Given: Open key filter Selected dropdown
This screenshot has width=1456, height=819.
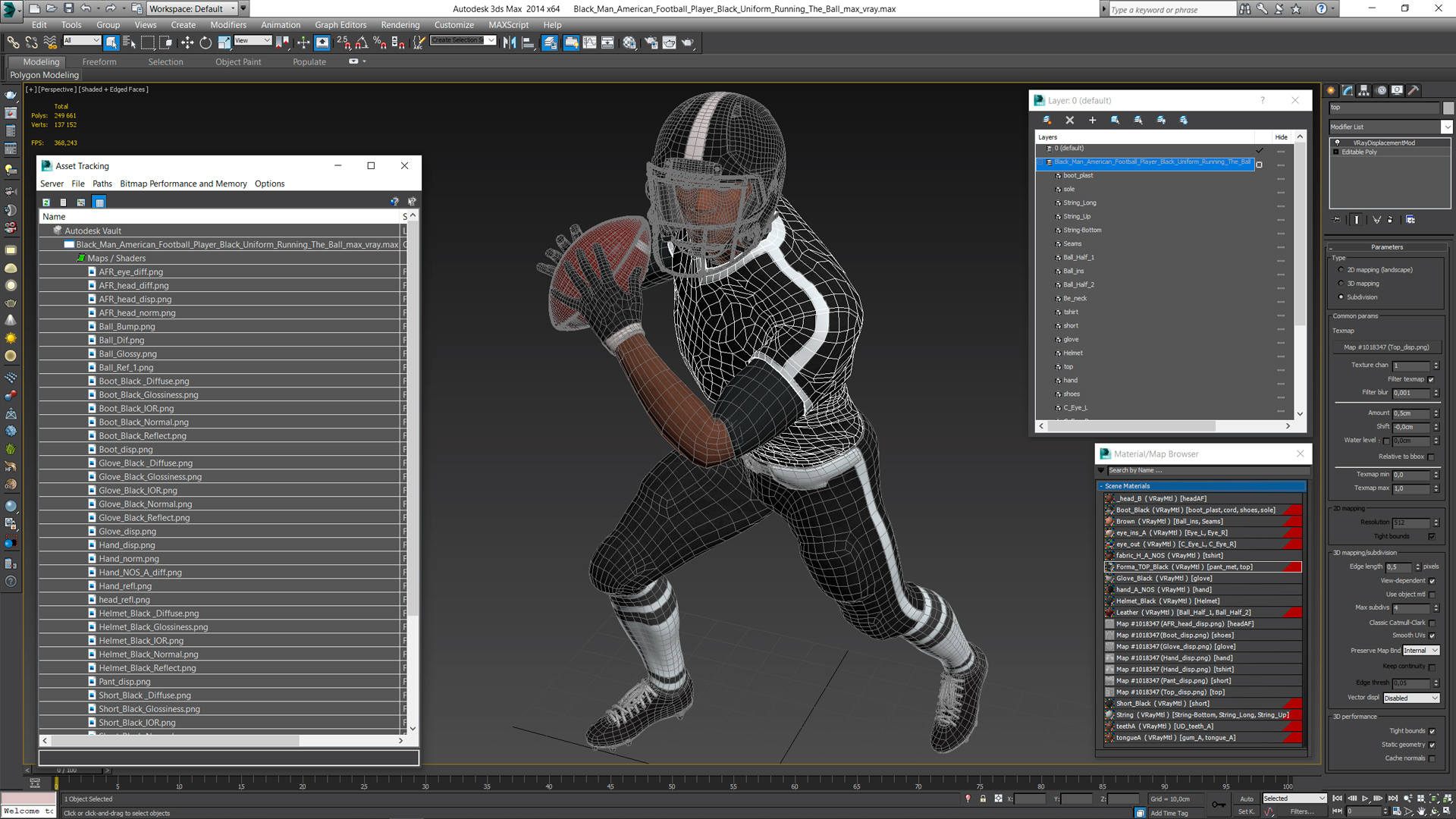Looking at the screenshot, I should tap(1294, 799).
